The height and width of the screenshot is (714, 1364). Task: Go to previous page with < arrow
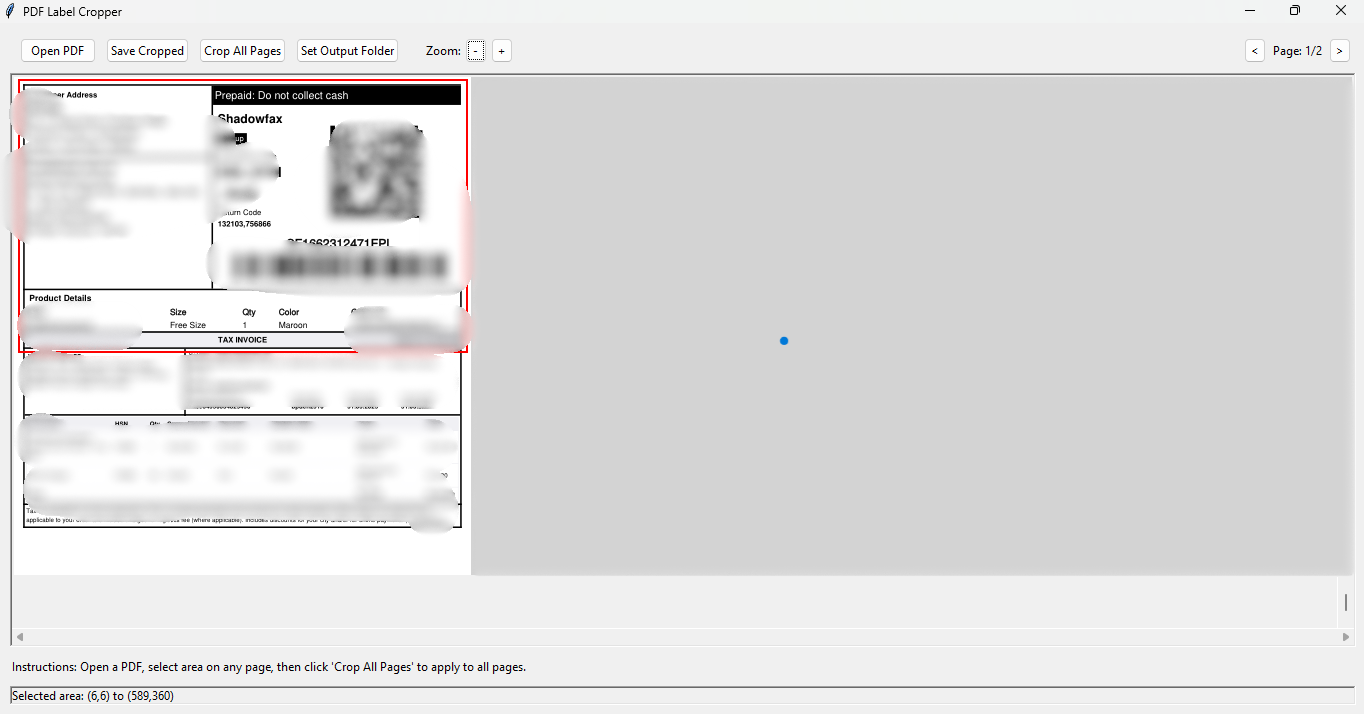tap(1255, 51)
